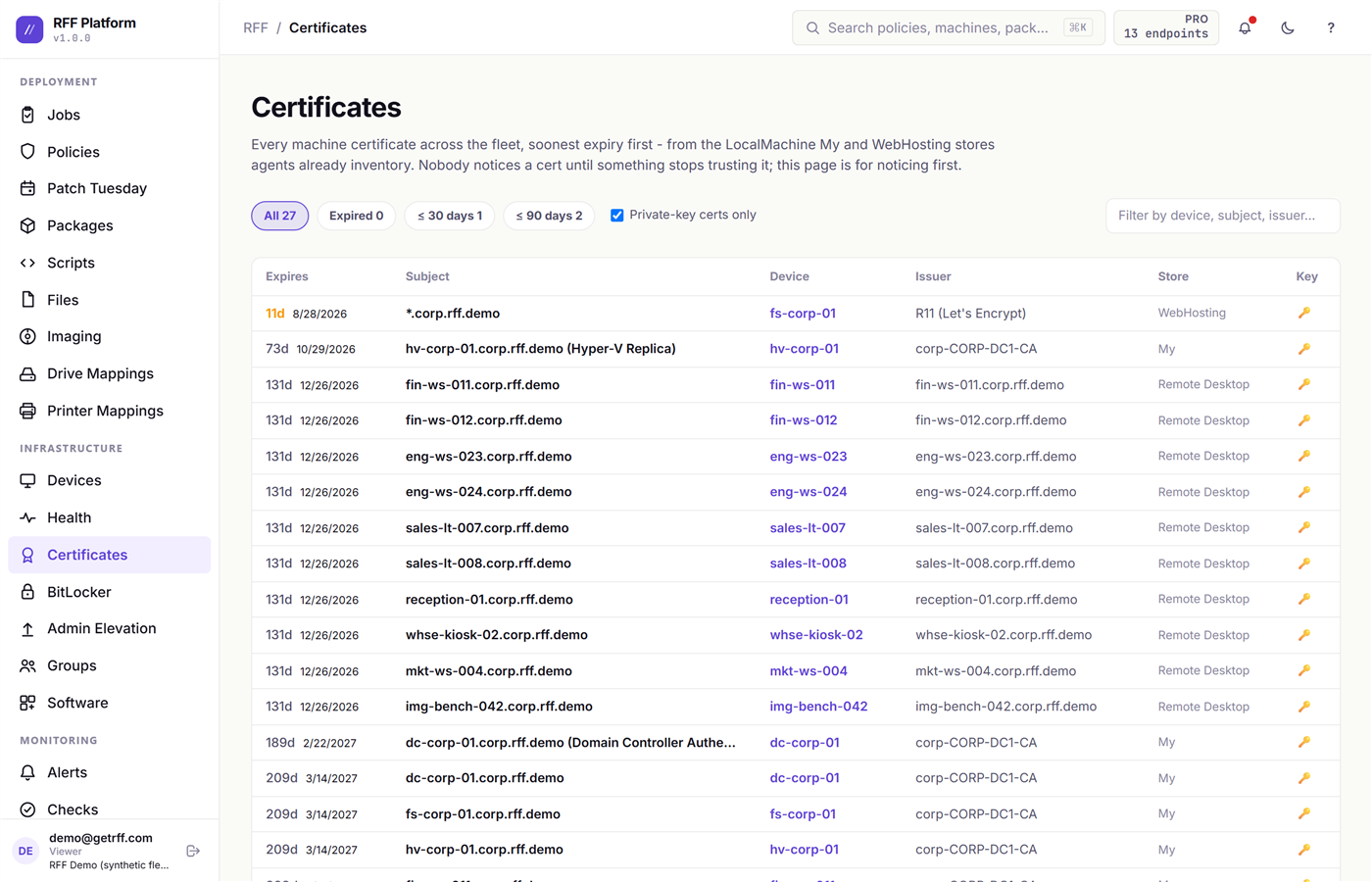Open Admin Elevation page
Screen dimensions: 1372x882
coord(109,628)
